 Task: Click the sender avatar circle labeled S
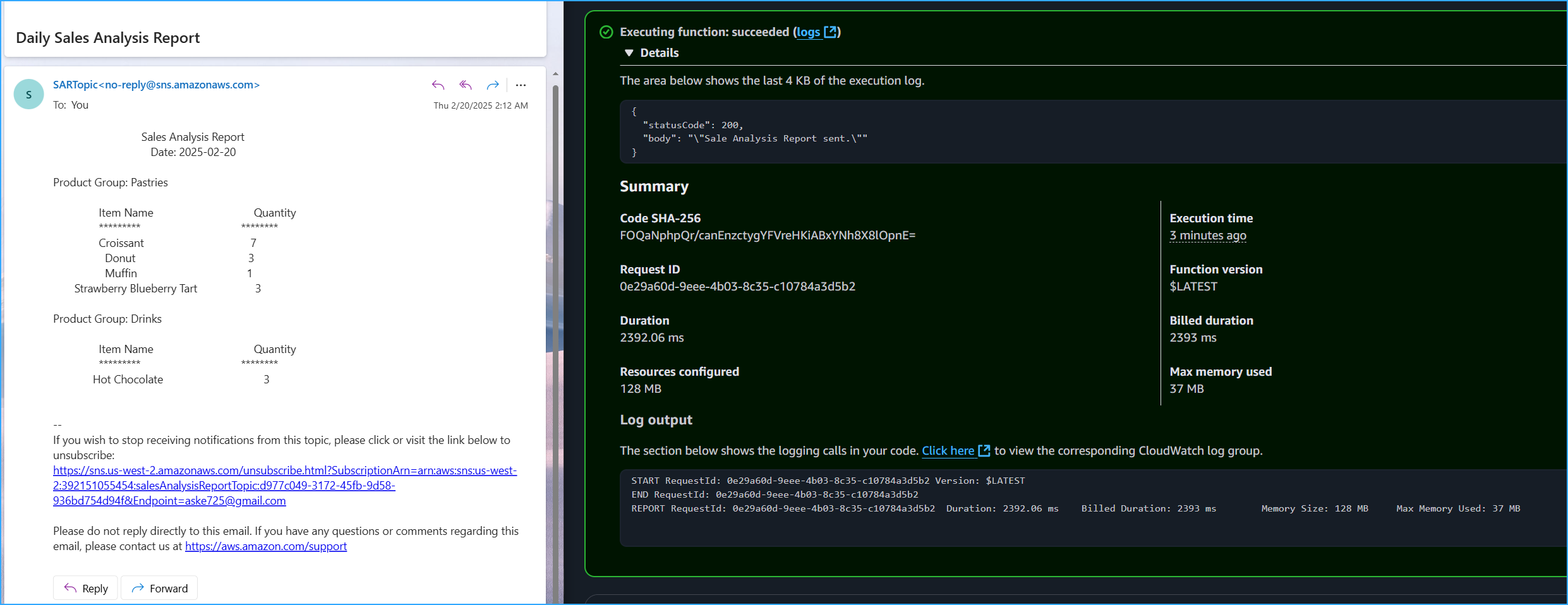click(x=28, y=95)
